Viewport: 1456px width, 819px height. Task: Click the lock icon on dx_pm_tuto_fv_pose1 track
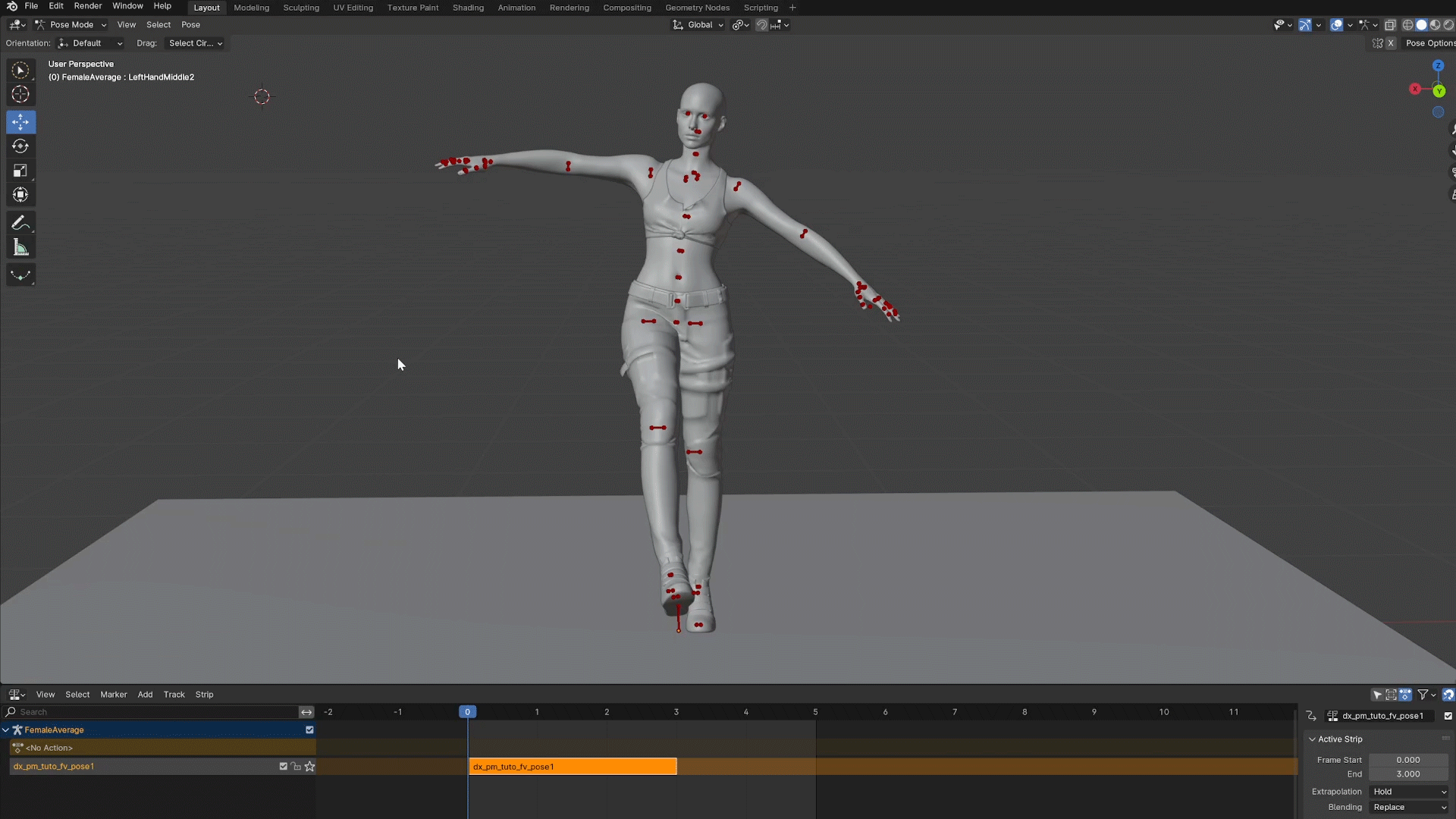coord(297,767)
